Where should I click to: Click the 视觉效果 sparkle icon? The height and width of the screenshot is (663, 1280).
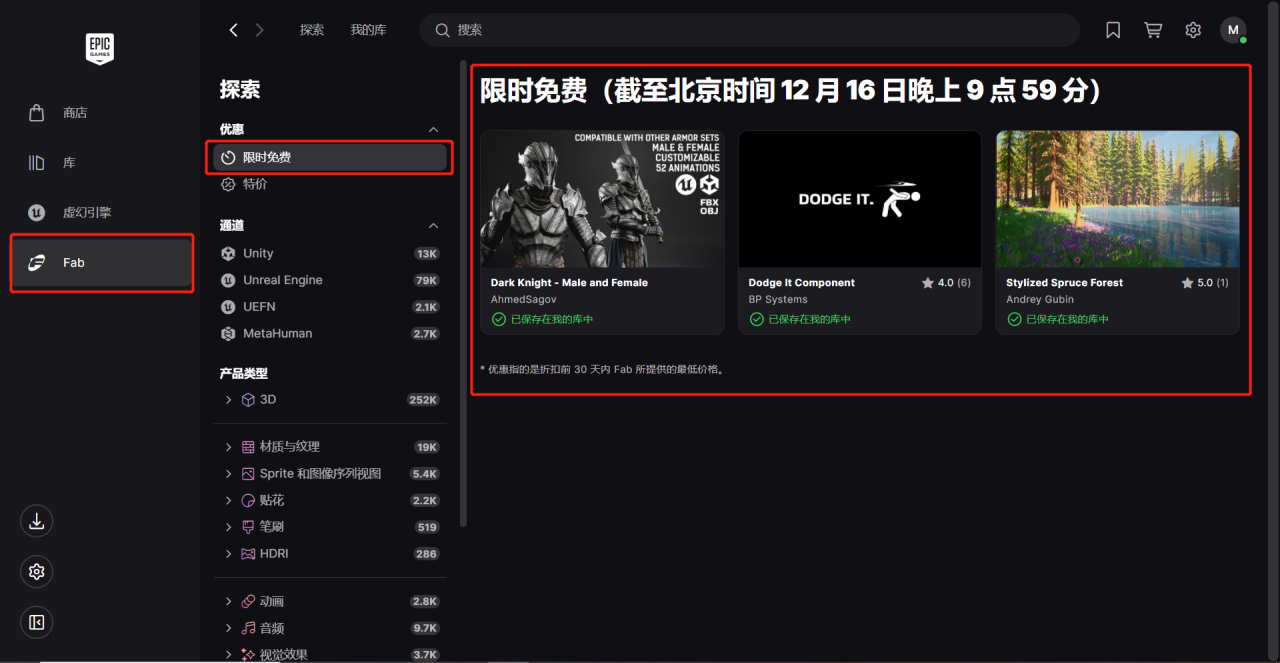pos(248,654)
